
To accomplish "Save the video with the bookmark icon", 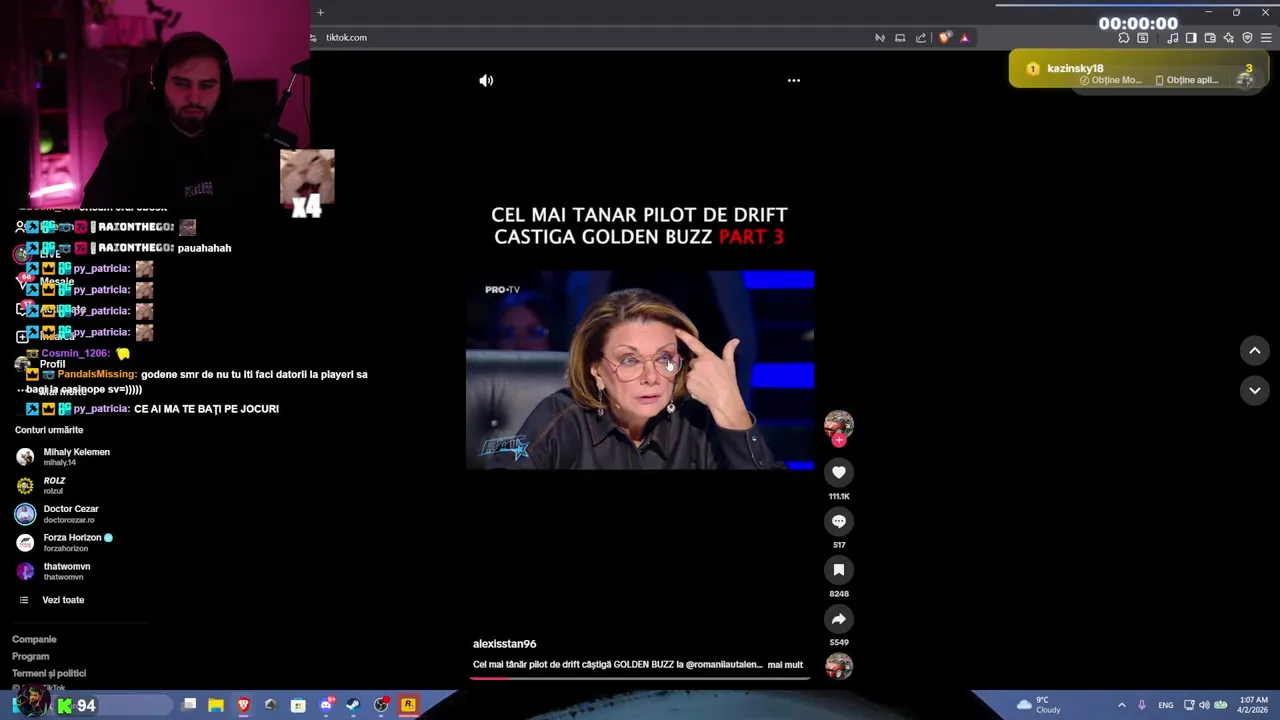I will (839, 570).
